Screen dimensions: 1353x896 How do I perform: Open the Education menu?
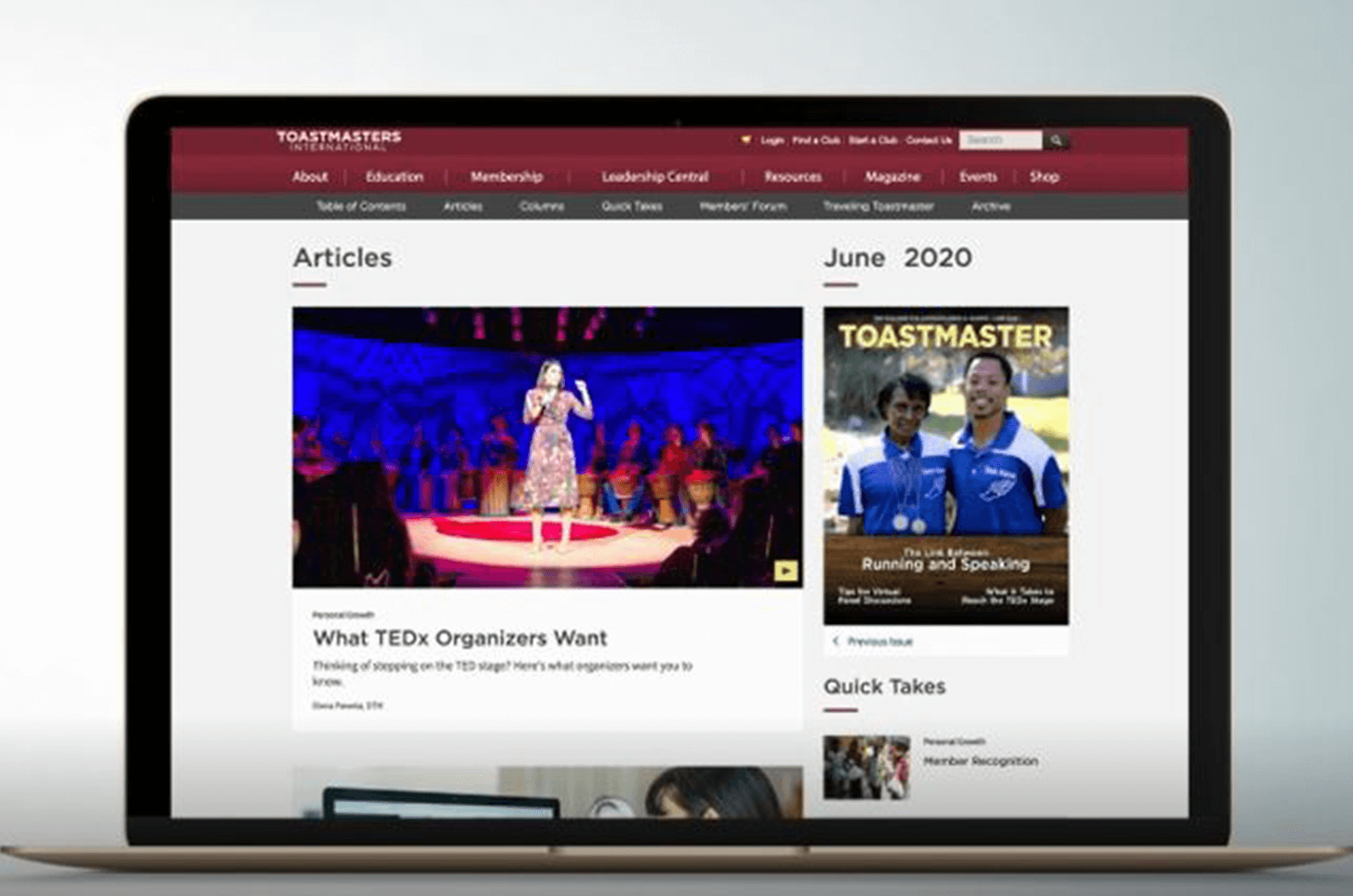coord(394,177)
